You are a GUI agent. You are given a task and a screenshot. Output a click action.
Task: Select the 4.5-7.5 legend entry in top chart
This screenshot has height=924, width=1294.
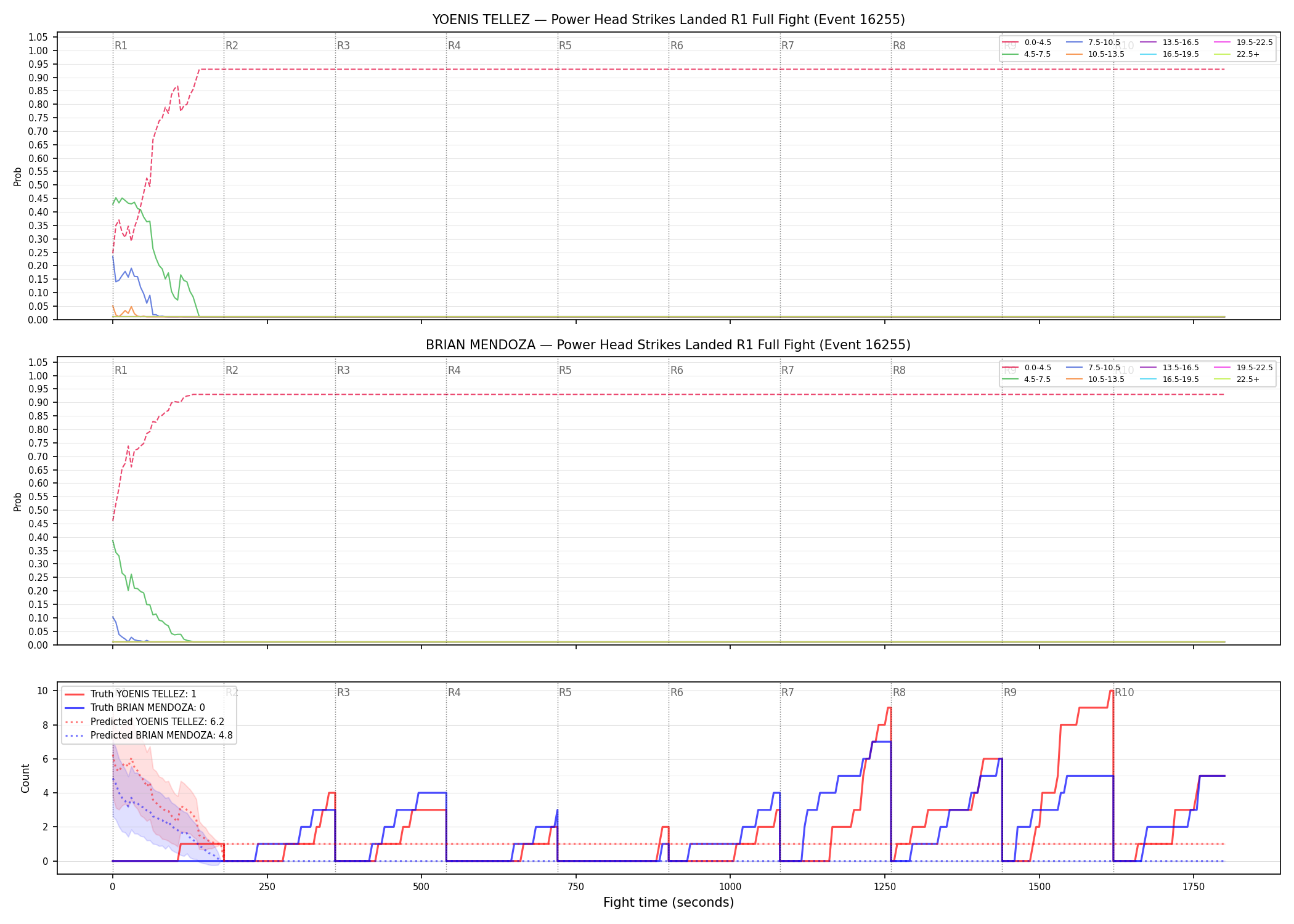click(1027, 54)
